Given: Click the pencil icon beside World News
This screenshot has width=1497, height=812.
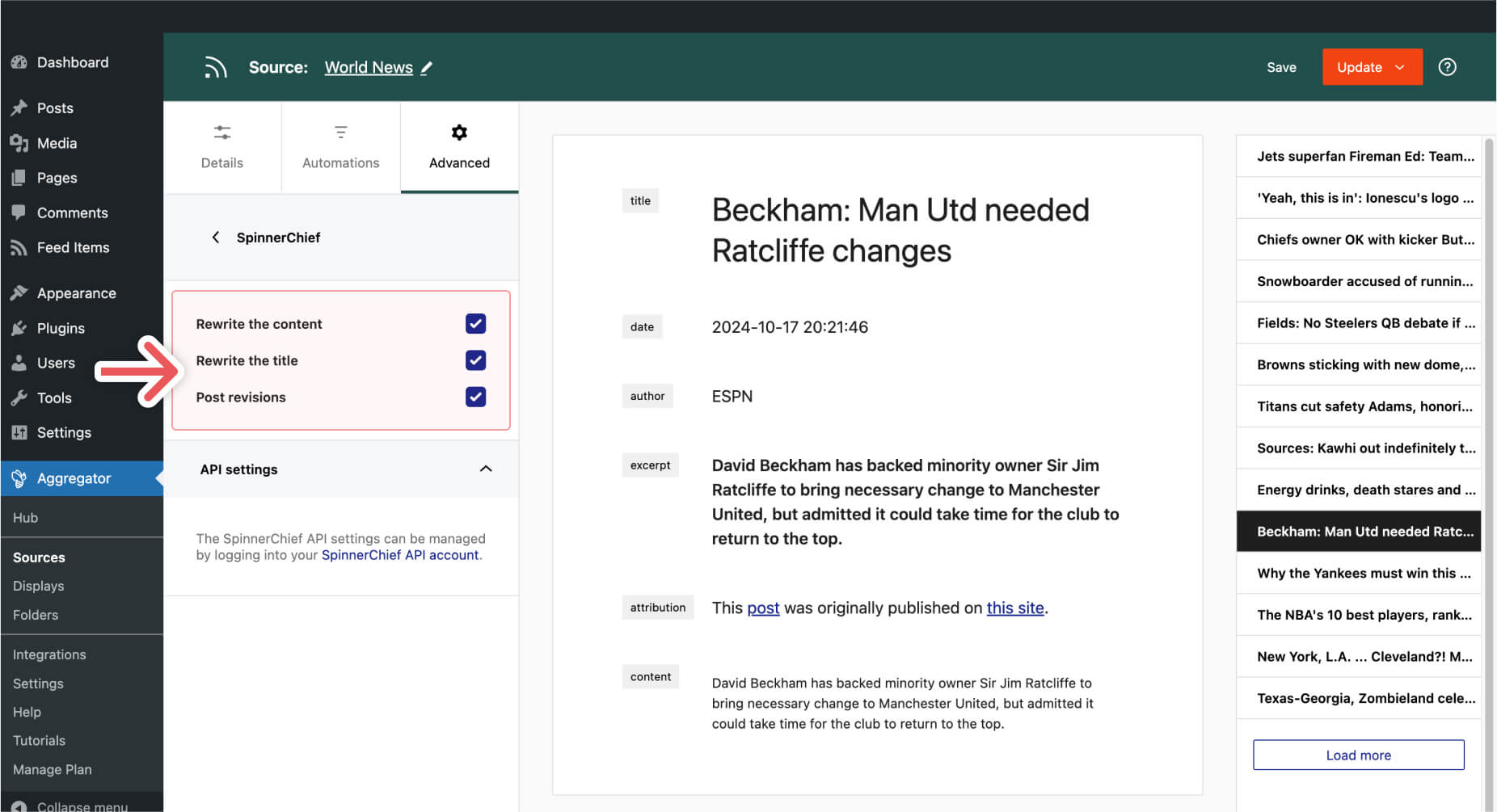Looking at the screenshot, I should click(x=427, y=68).
